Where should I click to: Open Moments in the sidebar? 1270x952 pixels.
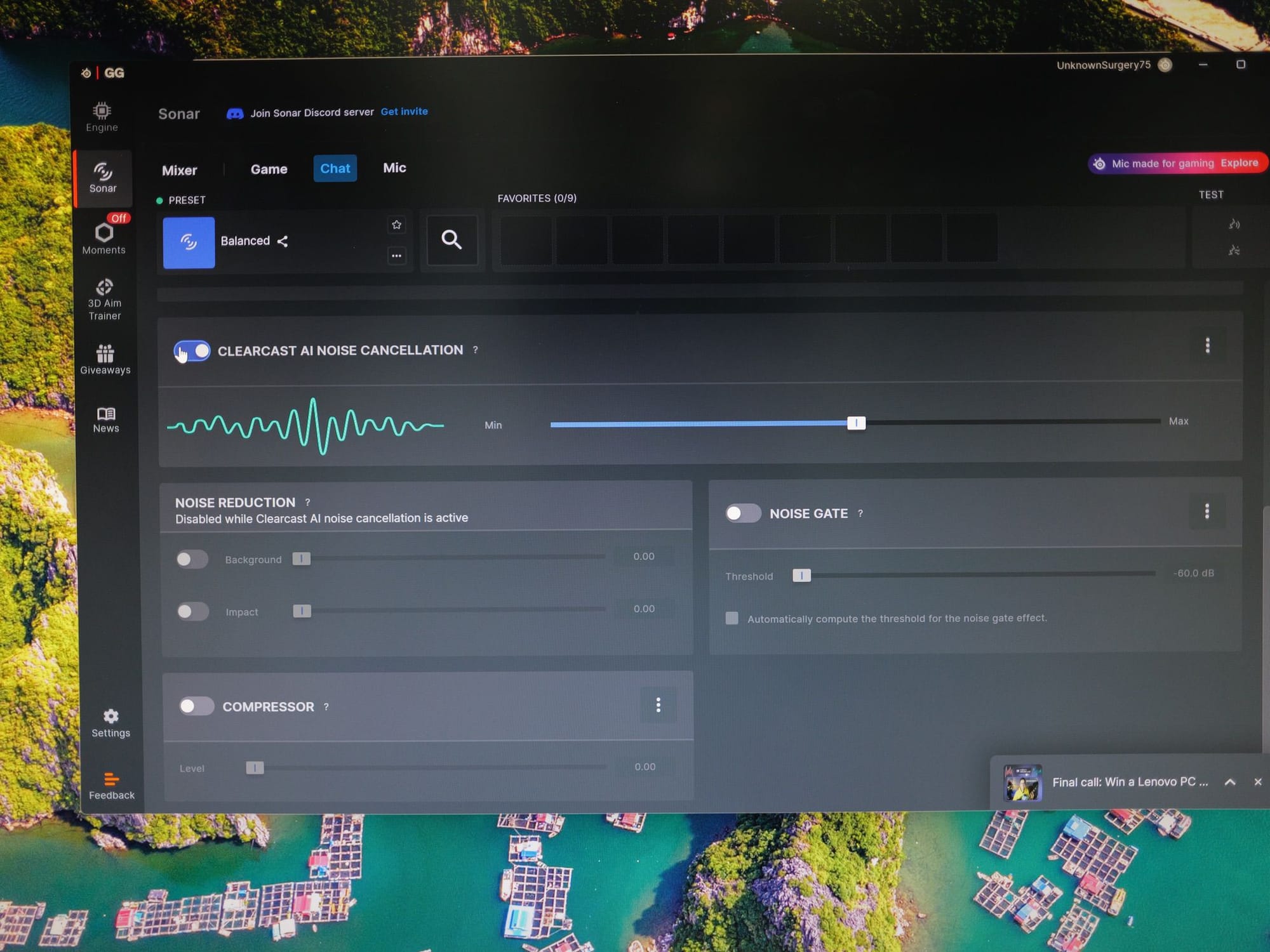pyautogui.click(x=104, y=237)
